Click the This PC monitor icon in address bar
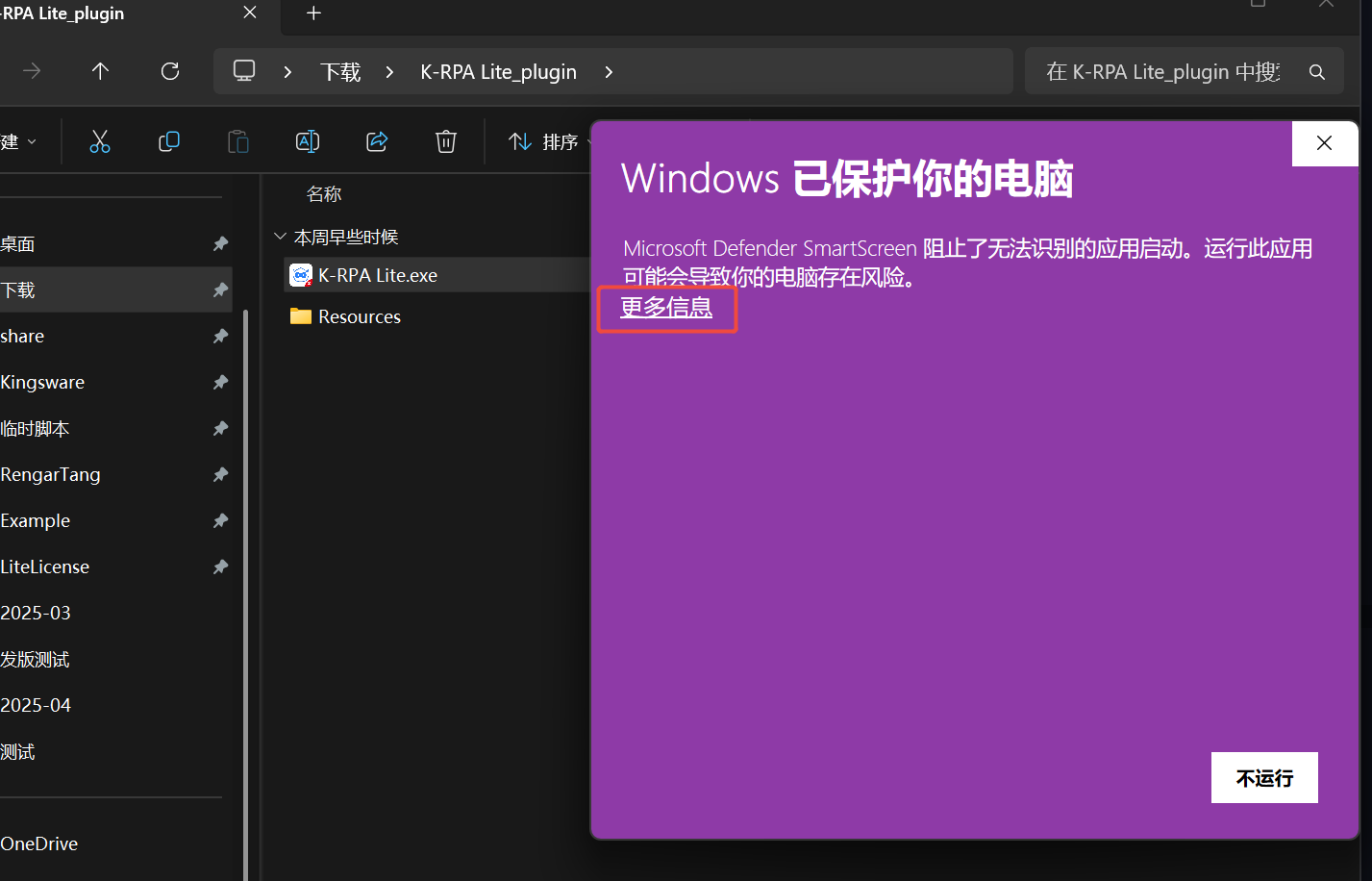 [x=244, y=70]
